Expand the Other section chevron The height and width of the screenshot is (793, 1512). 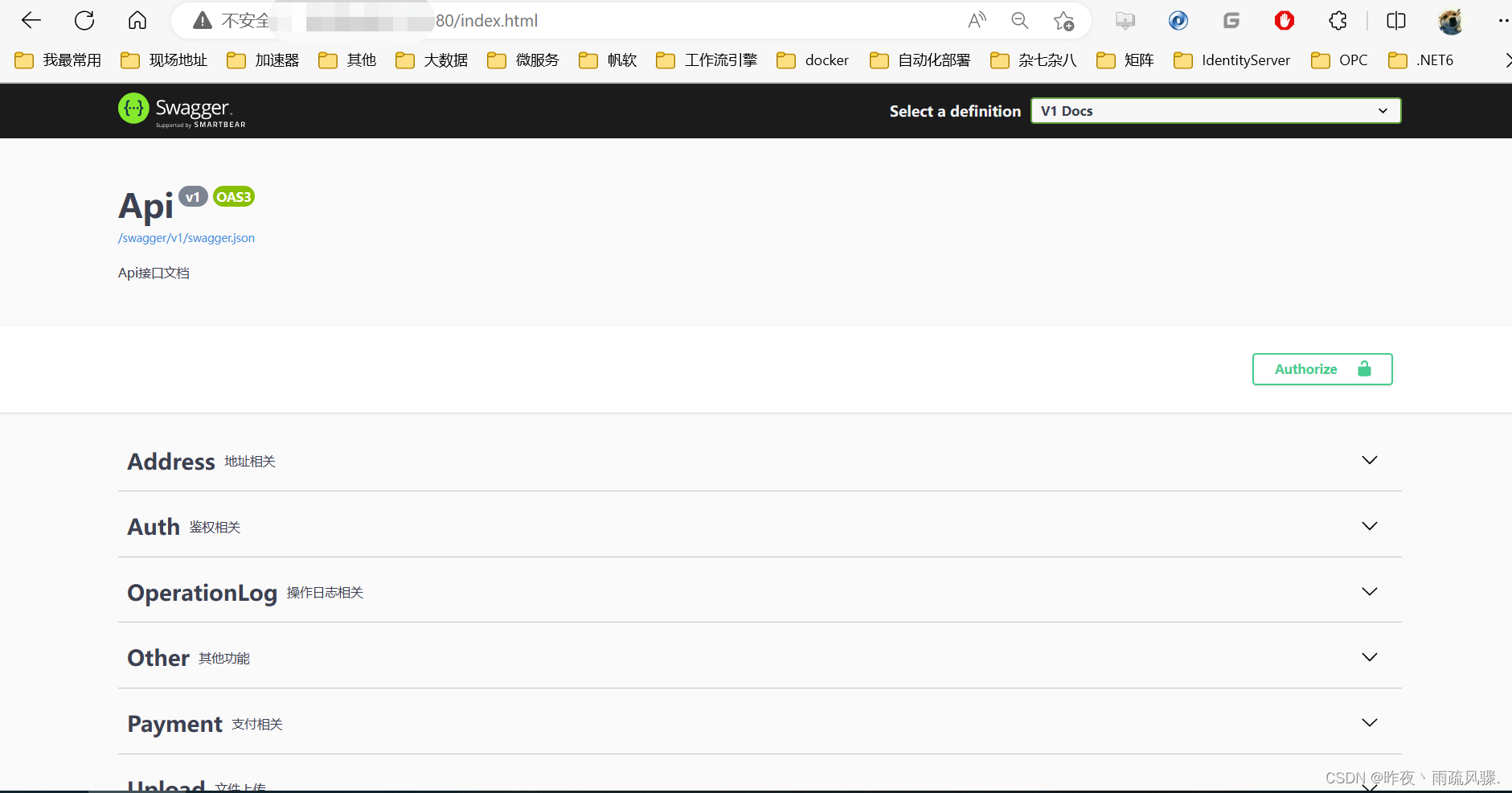pos(1370,657)
